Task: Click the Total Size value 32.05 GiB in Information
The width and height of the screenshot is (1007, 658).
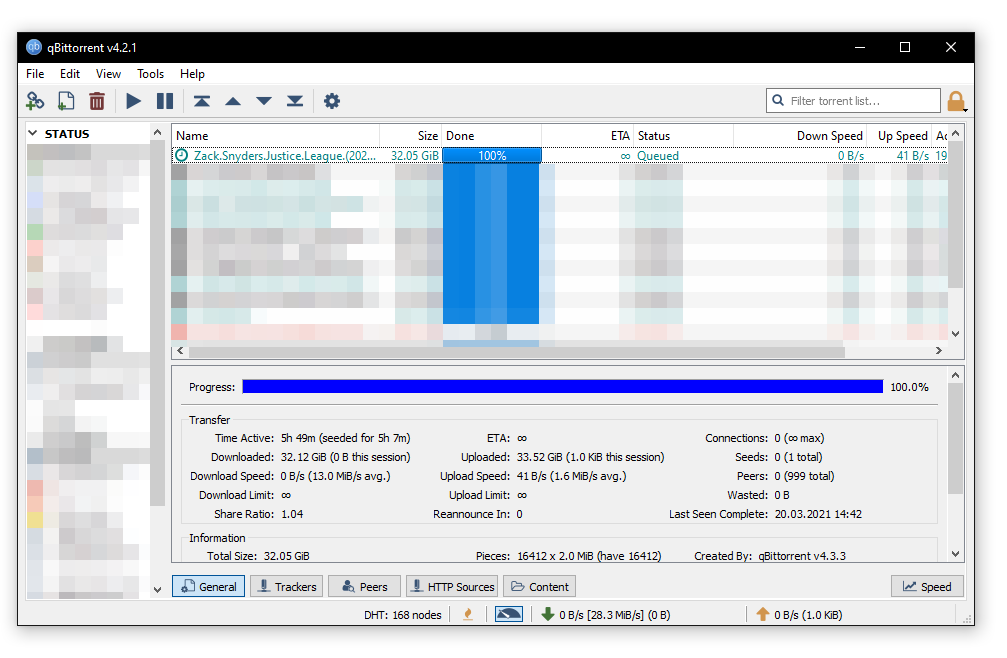Action: pyautogui.click(x=286, y=556)
